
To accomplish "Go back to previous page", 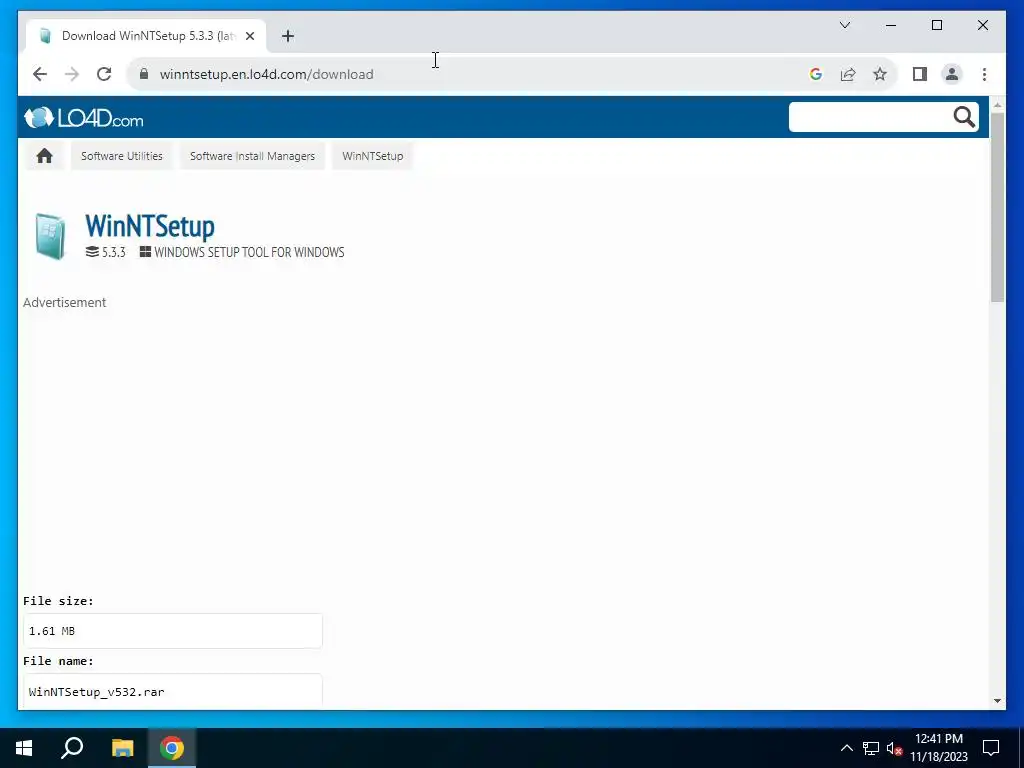I will 40,74.
